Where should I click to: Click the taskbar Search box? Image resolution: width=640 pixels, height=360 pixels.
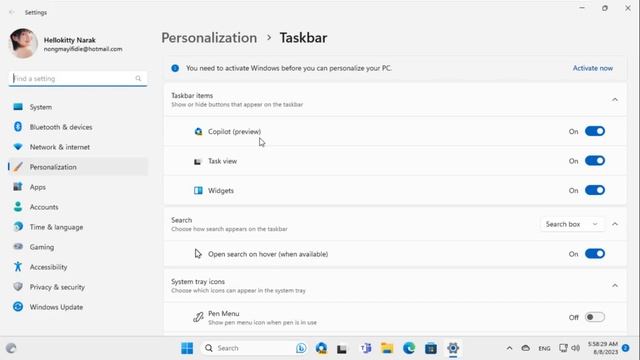click(x=255, y=348)
